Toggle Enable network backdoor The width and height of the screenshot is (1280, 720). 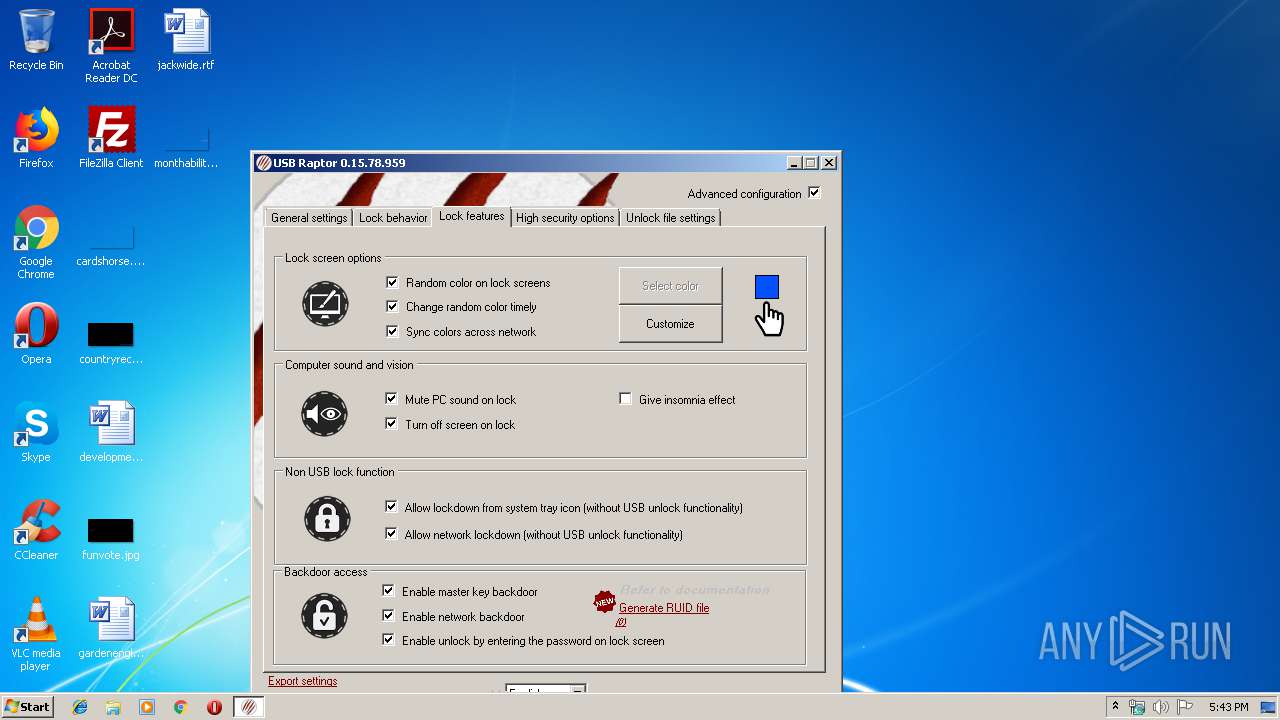click(389, 616)
